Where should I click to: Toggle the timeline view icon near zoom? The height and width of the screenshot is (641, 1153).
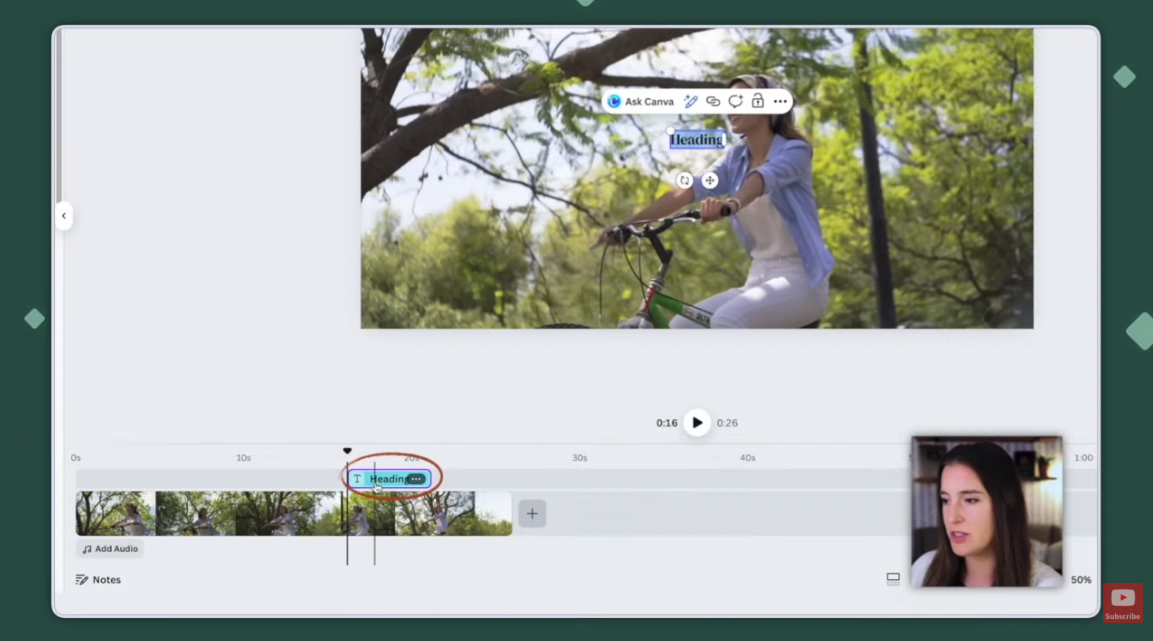tap(893, 579)
